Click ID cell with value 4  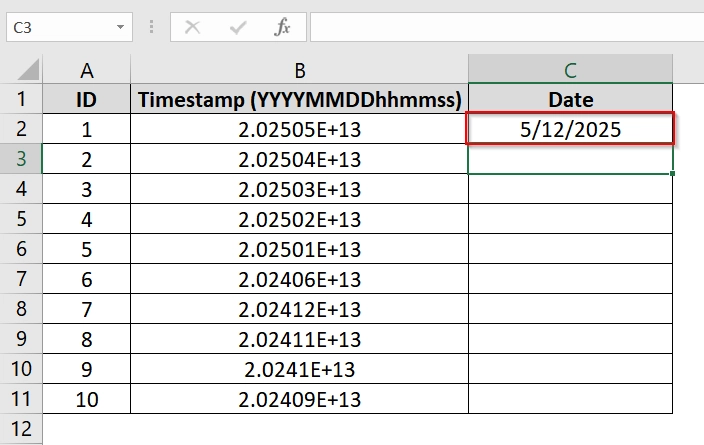(87, 219)
